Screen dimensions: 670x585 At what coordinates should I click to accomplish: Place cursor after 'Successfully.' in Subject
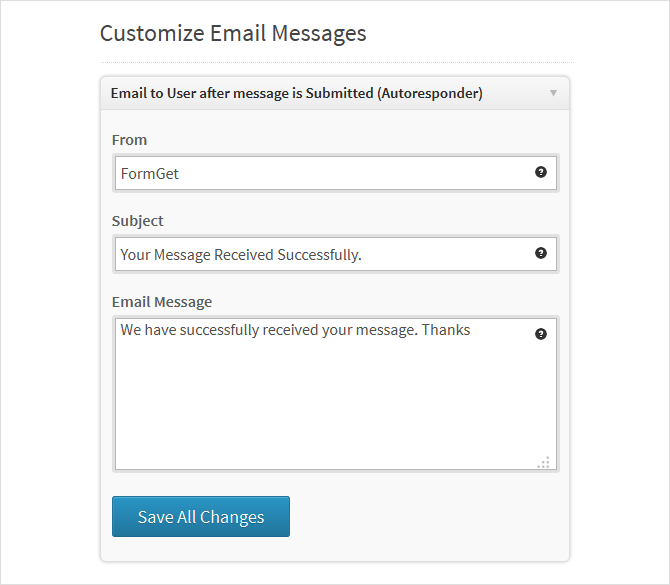pos(362,254)
